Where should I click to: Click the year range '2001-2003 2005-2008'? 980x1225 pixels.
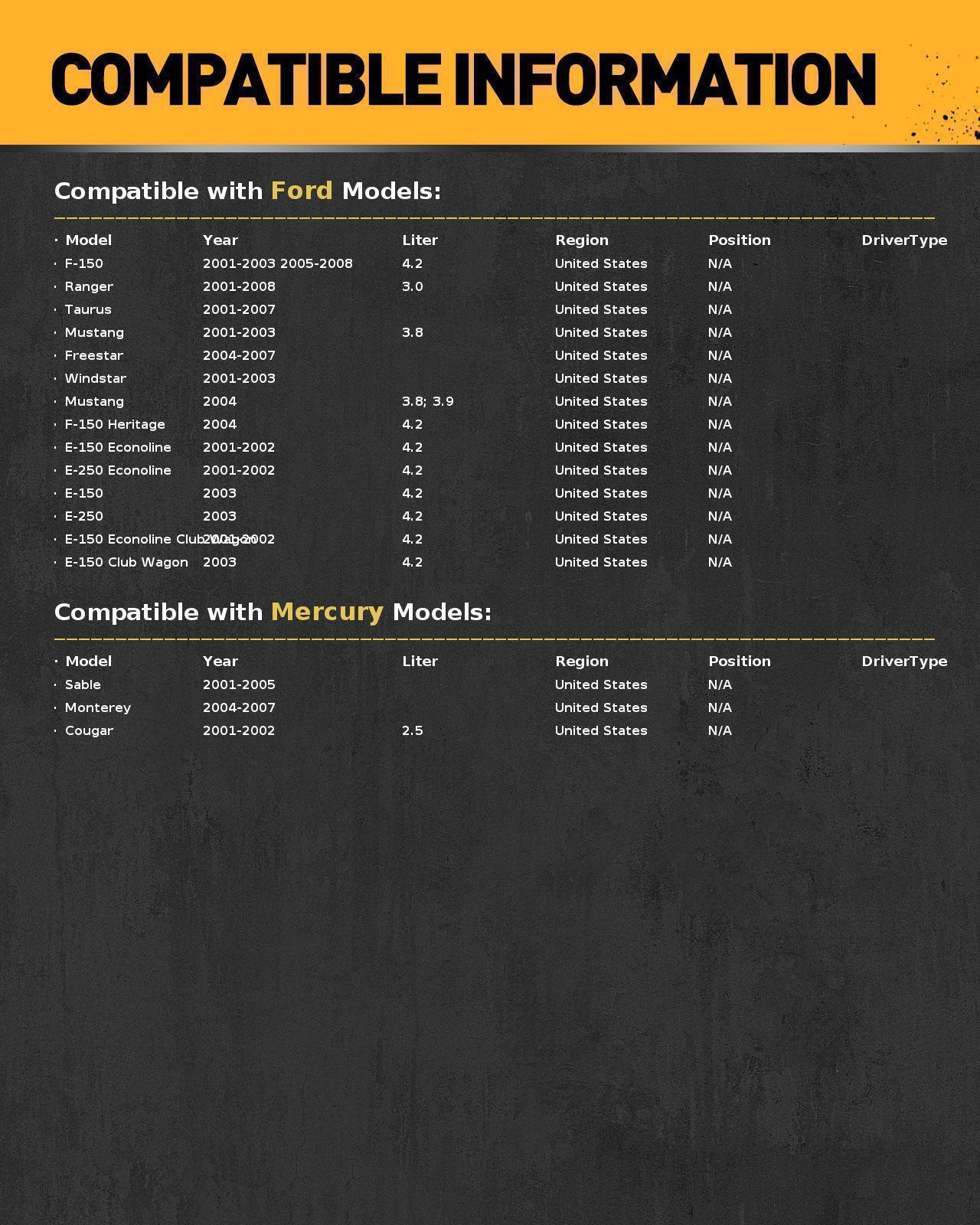[278, 263]
